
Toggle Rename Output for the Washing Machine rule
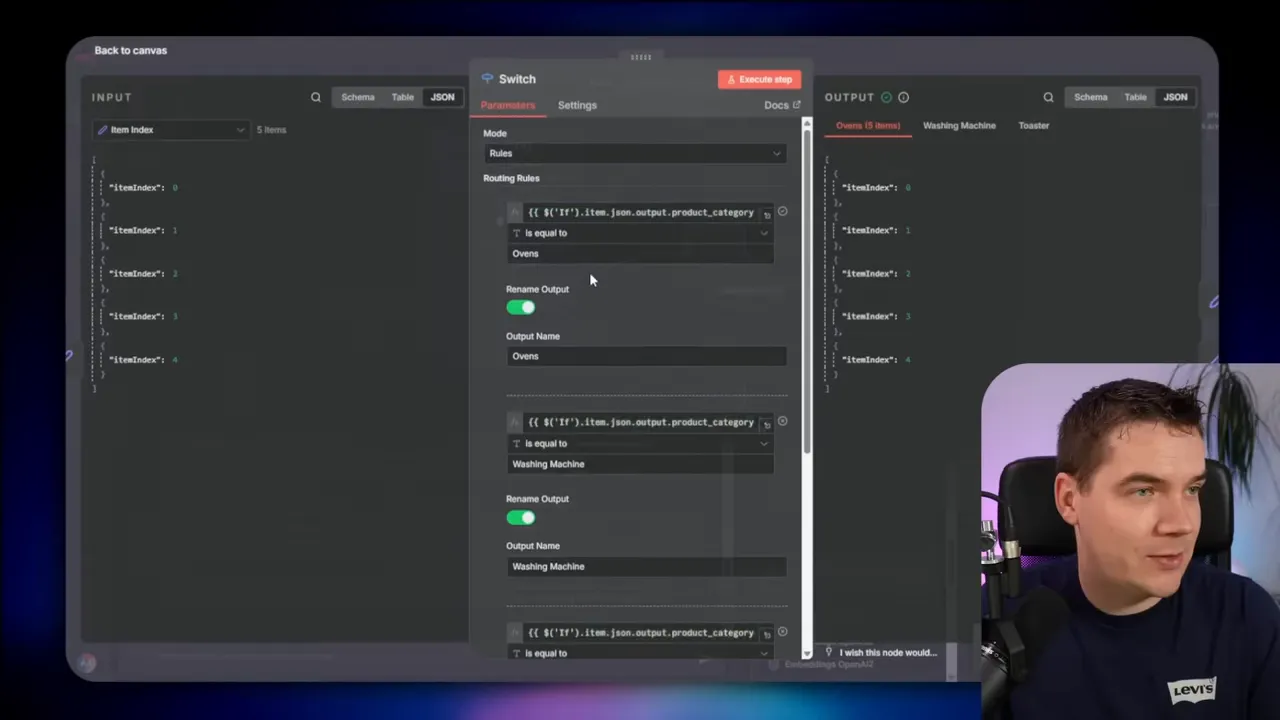520,517
